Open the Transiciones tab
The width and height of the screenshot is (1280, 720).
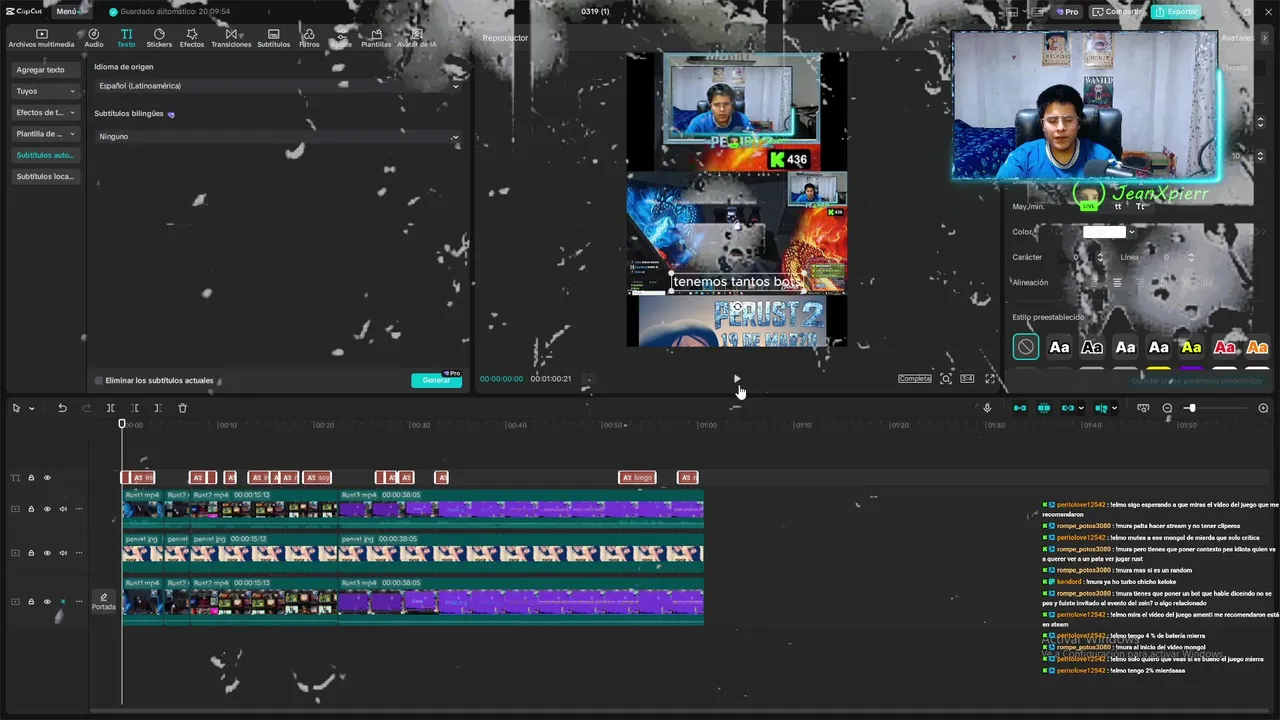(x=231, y=38)
